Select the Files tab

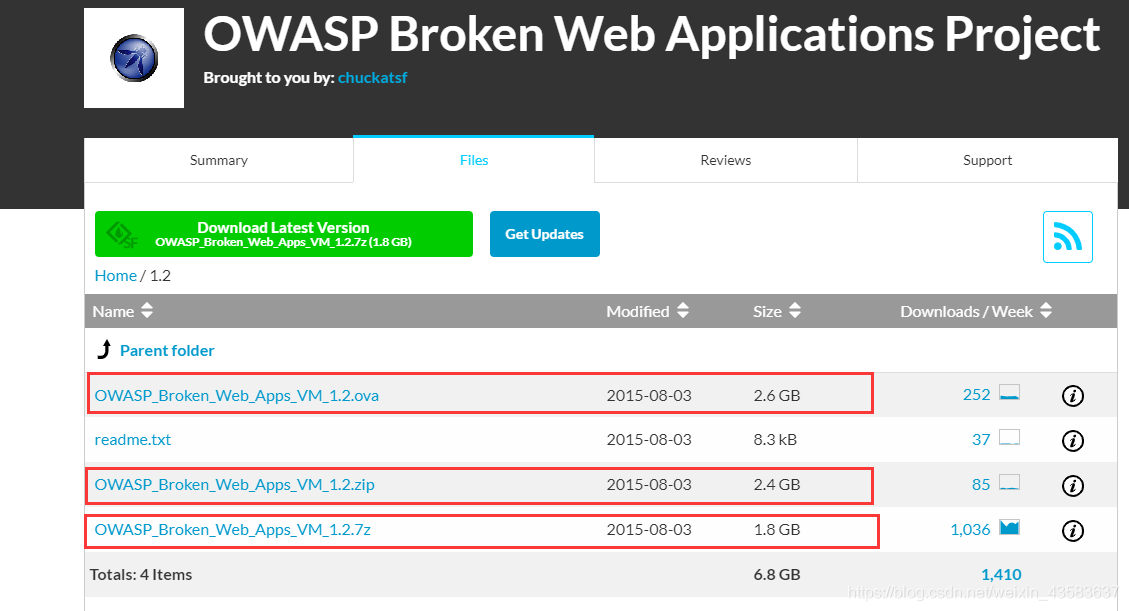point(474,160)
